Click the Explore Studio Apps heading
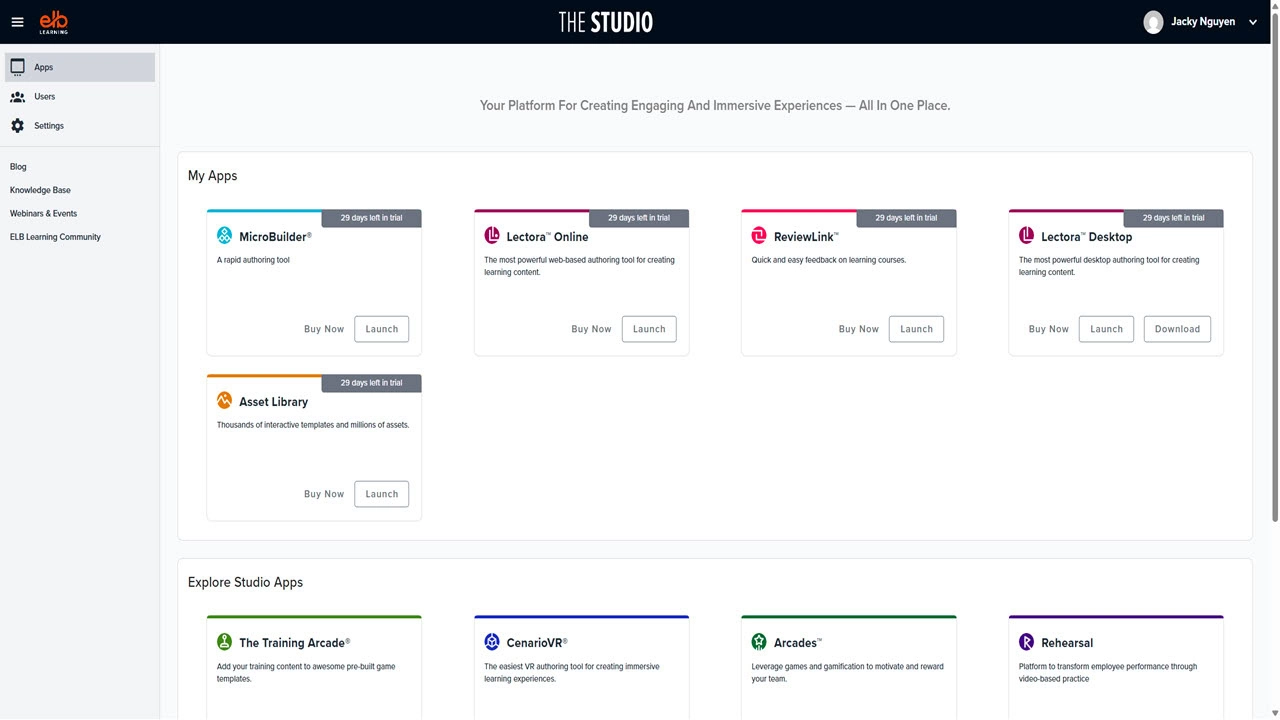Image resolution: width=1280 pixels, height=720 pixels. tap(246, 582)
